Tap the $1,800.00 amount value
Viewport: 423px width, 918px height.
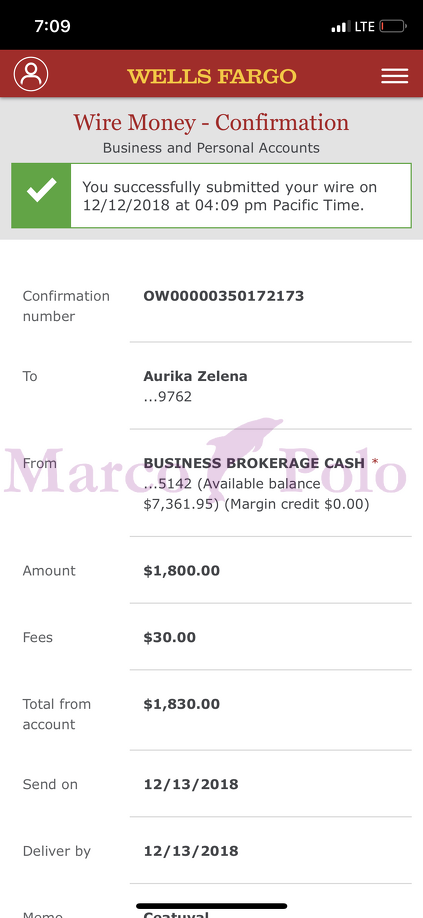181,570
